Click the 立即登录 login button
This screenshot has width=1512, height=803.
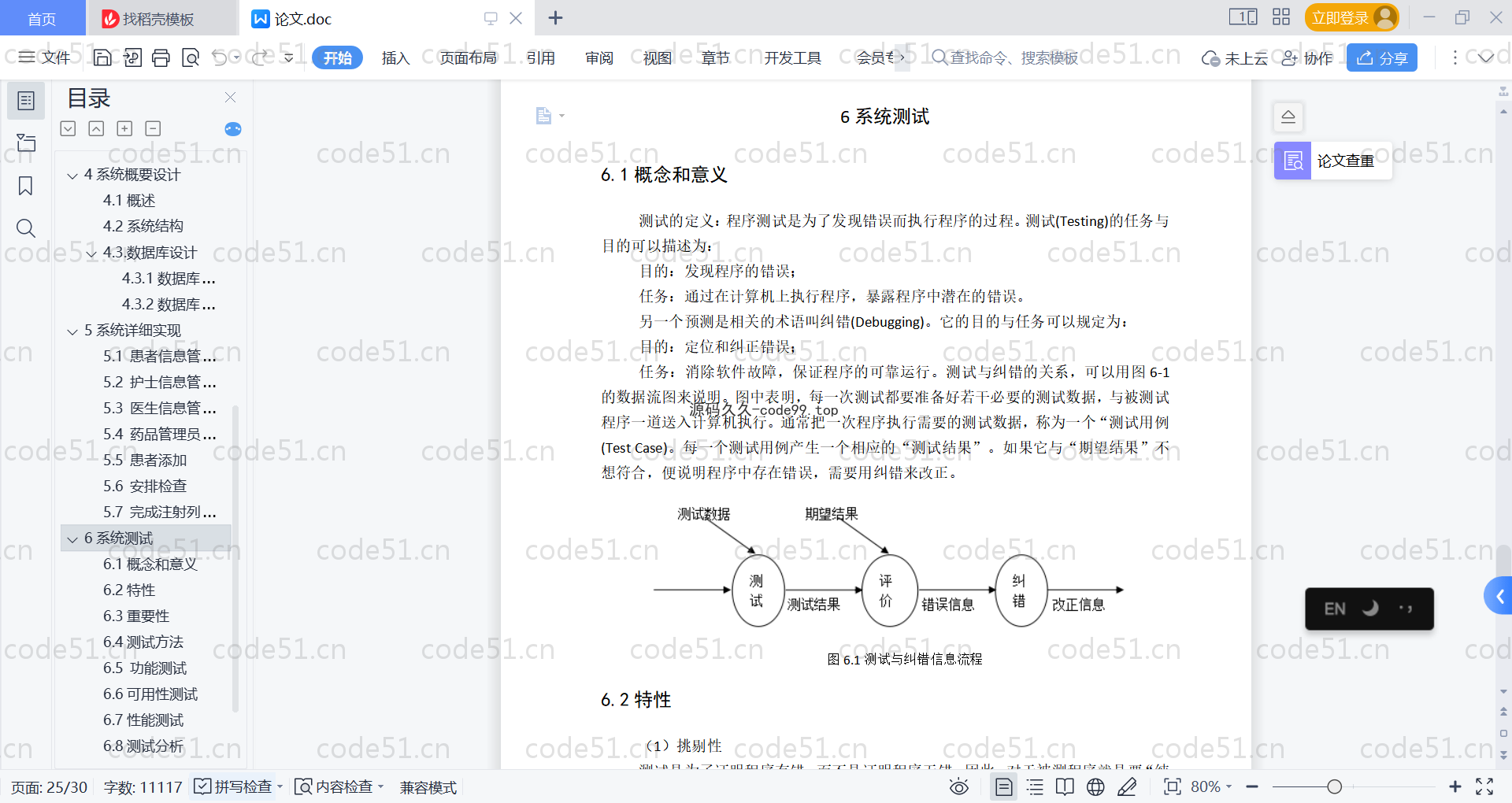click(x=1351, y=17)
